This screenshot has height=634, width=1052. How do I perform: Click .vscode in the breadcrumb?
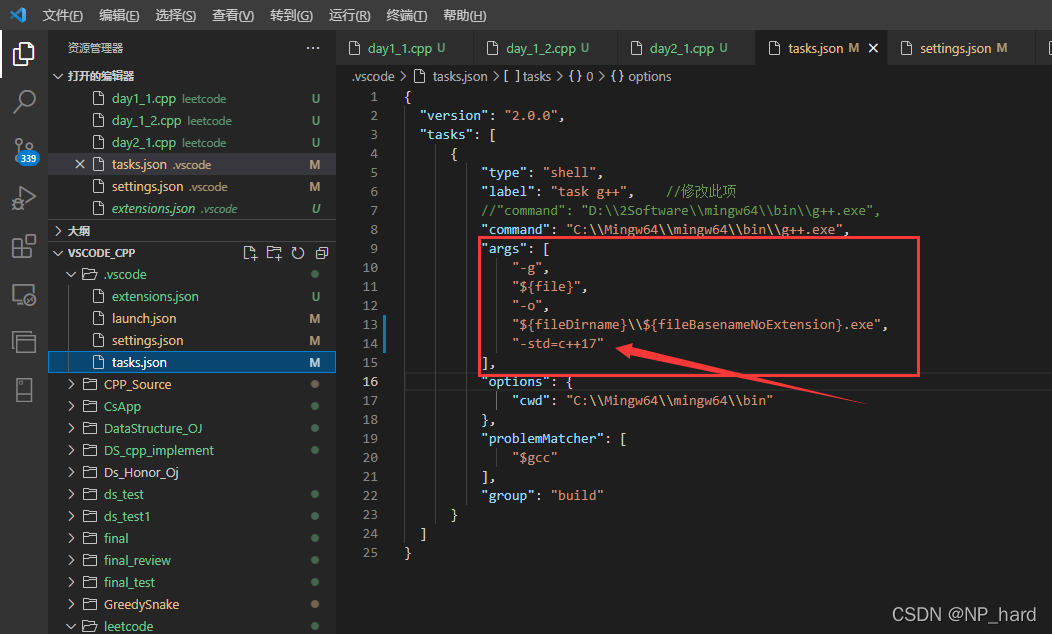pos(373,76)
